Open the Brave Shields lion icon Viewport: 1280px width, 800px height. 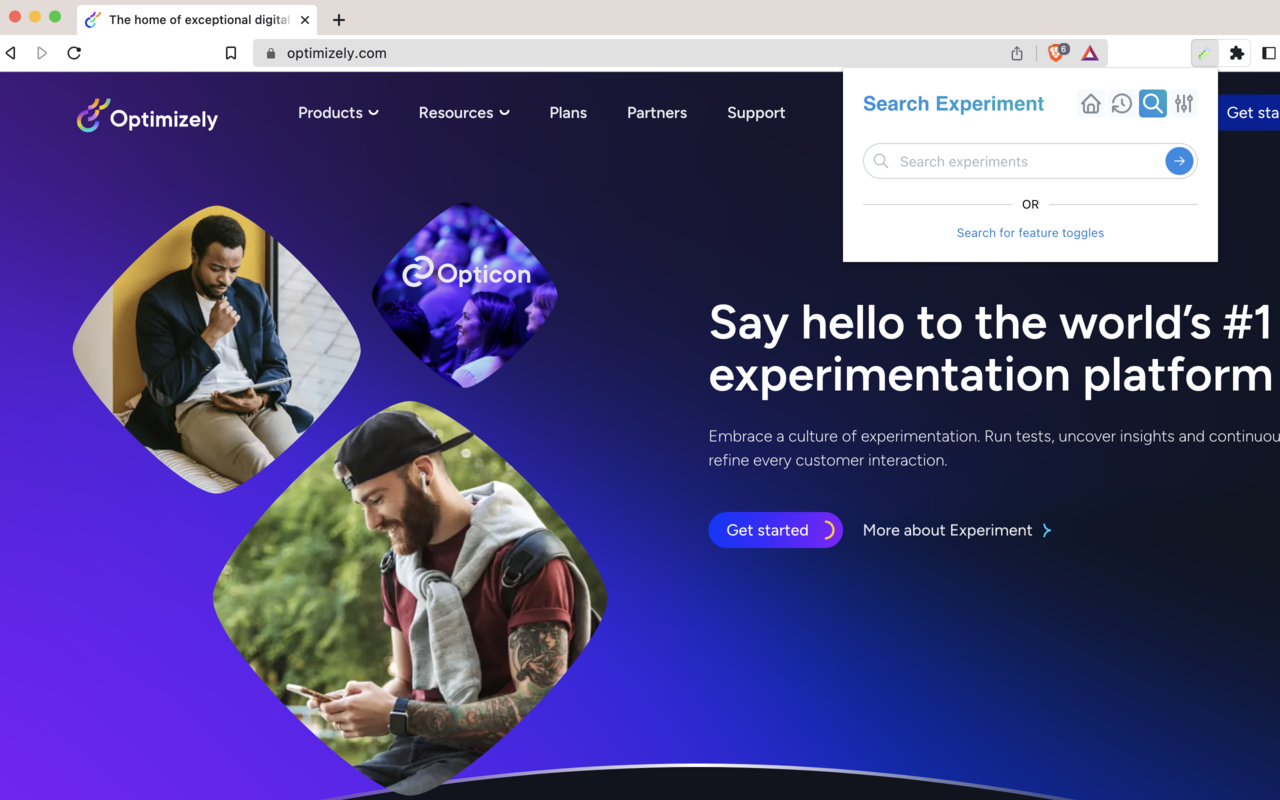(x=1057, y=53)
